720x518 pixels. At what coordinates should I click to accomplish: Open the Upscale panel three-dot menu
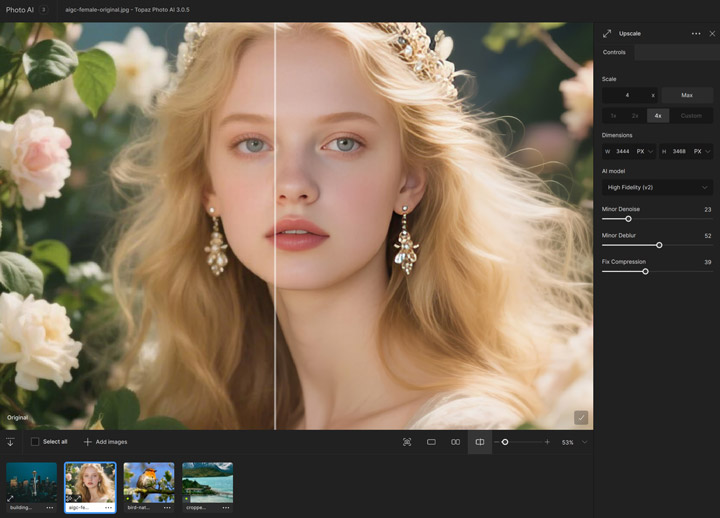tap(696, 34)
